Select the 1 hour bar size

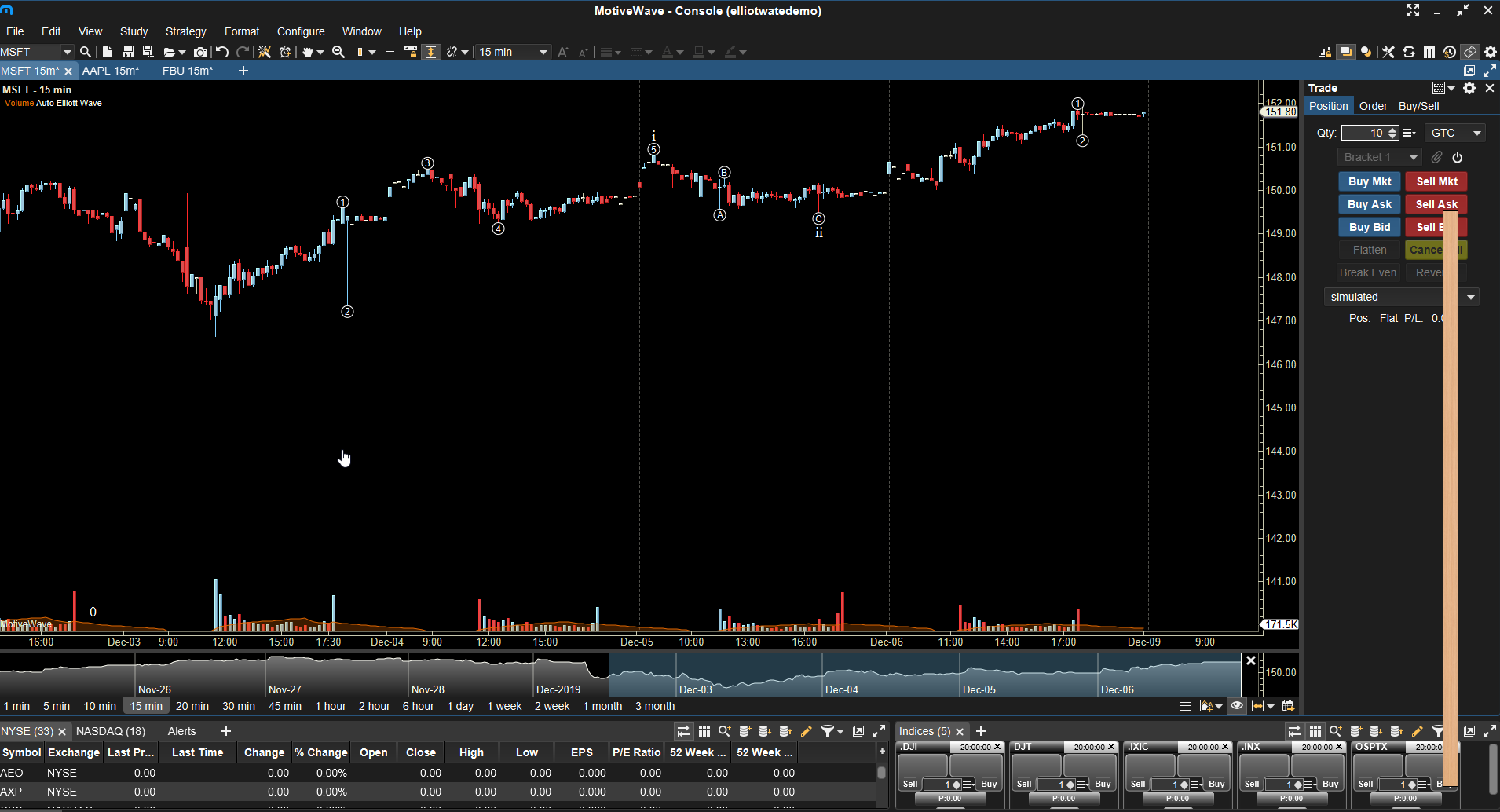331,706
